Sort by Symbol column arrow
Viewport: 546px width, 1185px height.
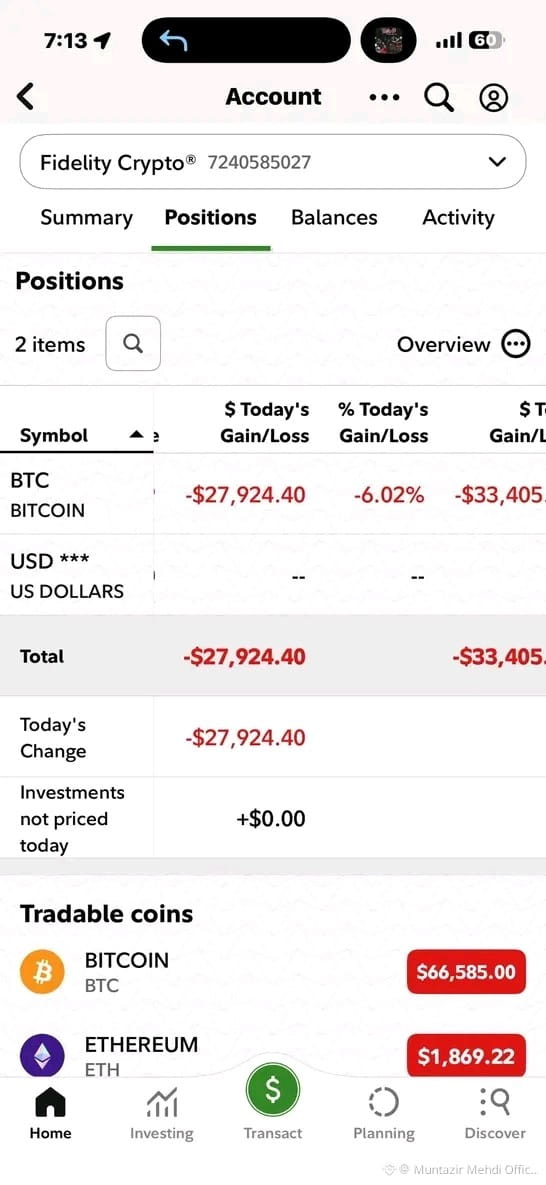coord(136,435)
